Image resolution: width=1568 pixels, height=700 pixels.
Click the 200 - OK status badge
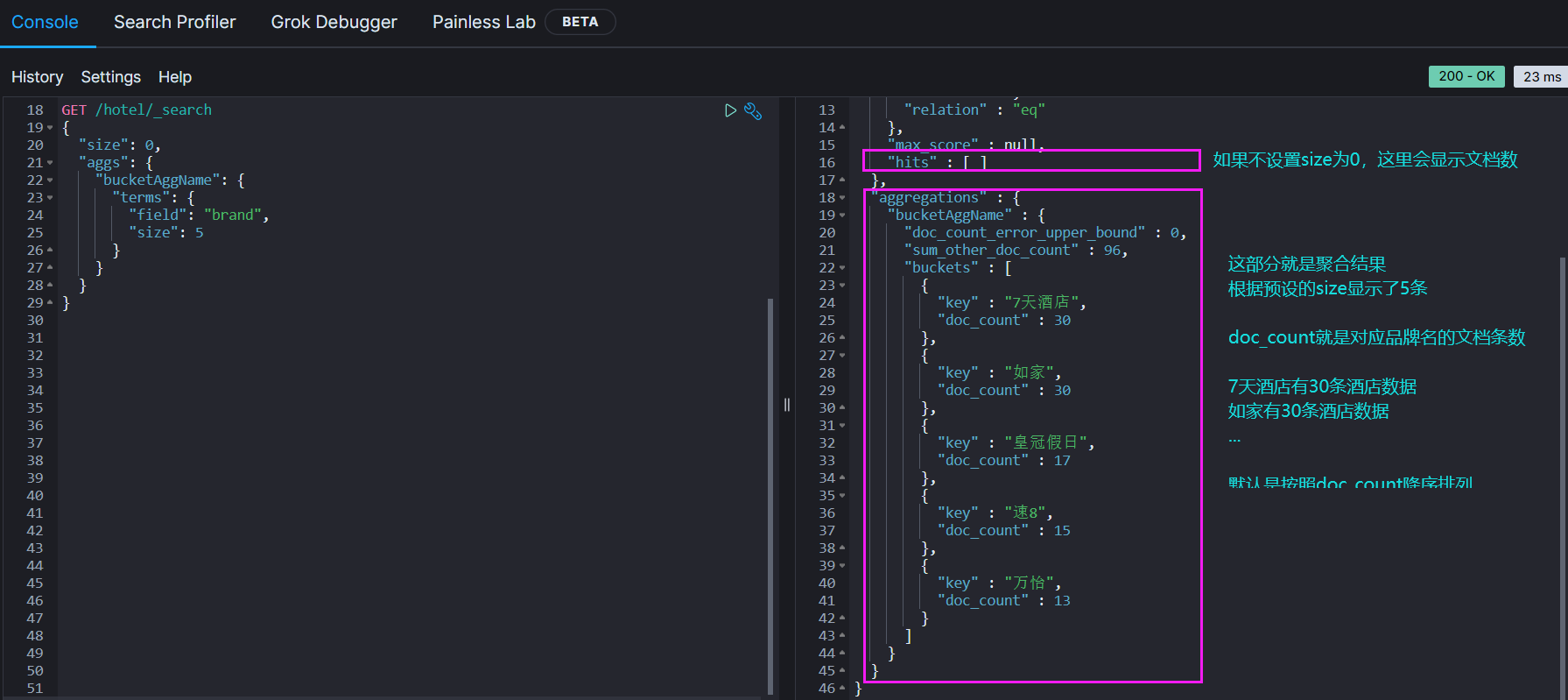tap(1466, 76)
